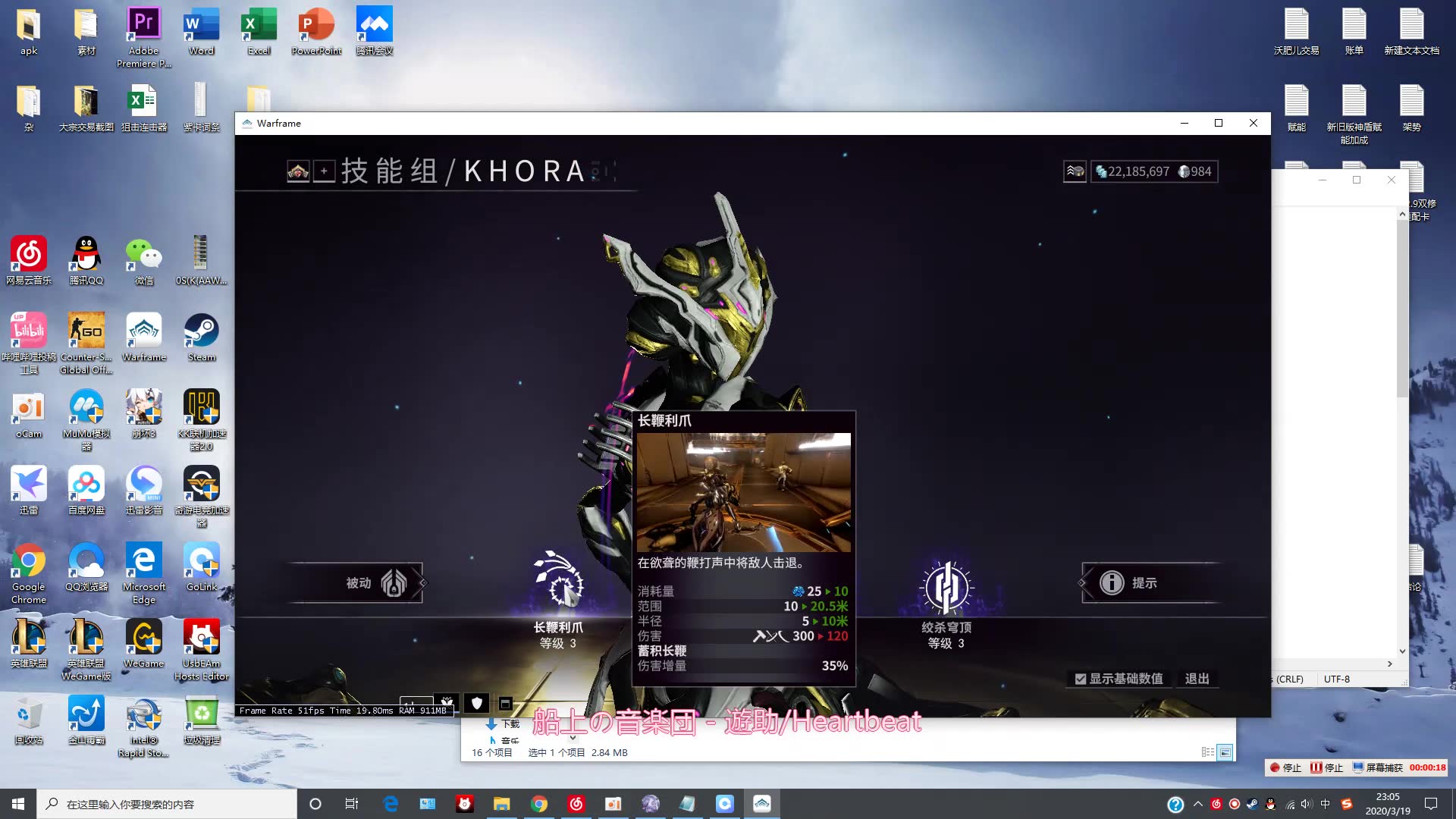
Task: Open the Sogou input icon in tray
Action: pos(1347,804)
